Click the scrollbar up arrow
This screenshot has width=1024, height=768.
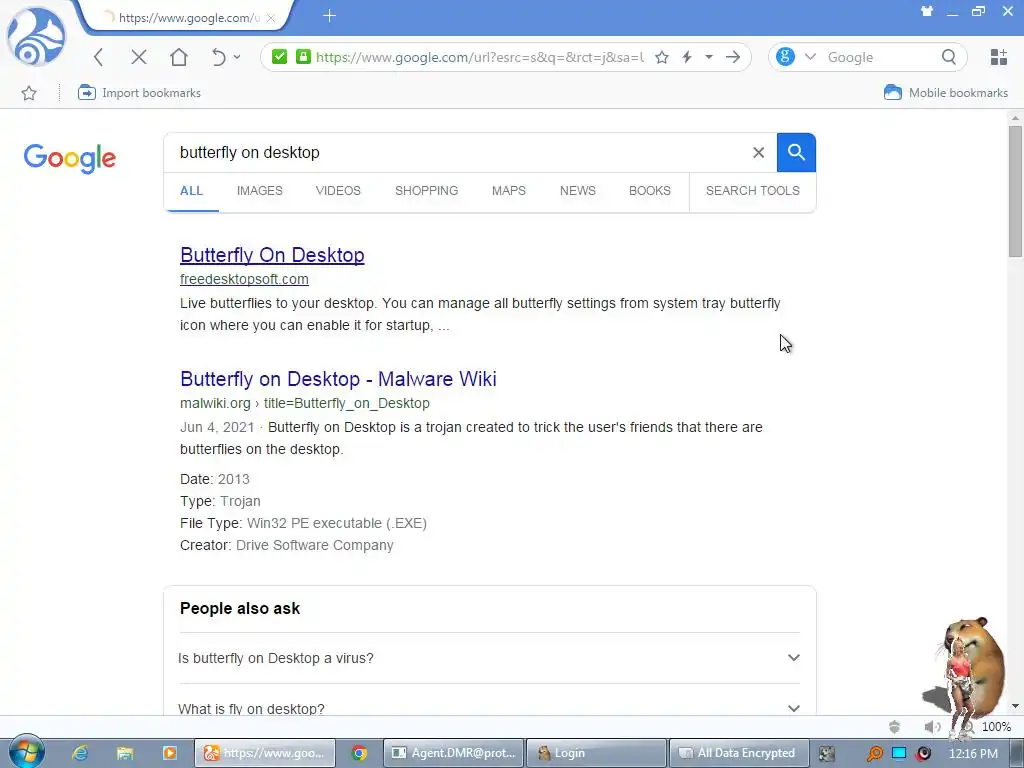click(x=1015, y=118)
